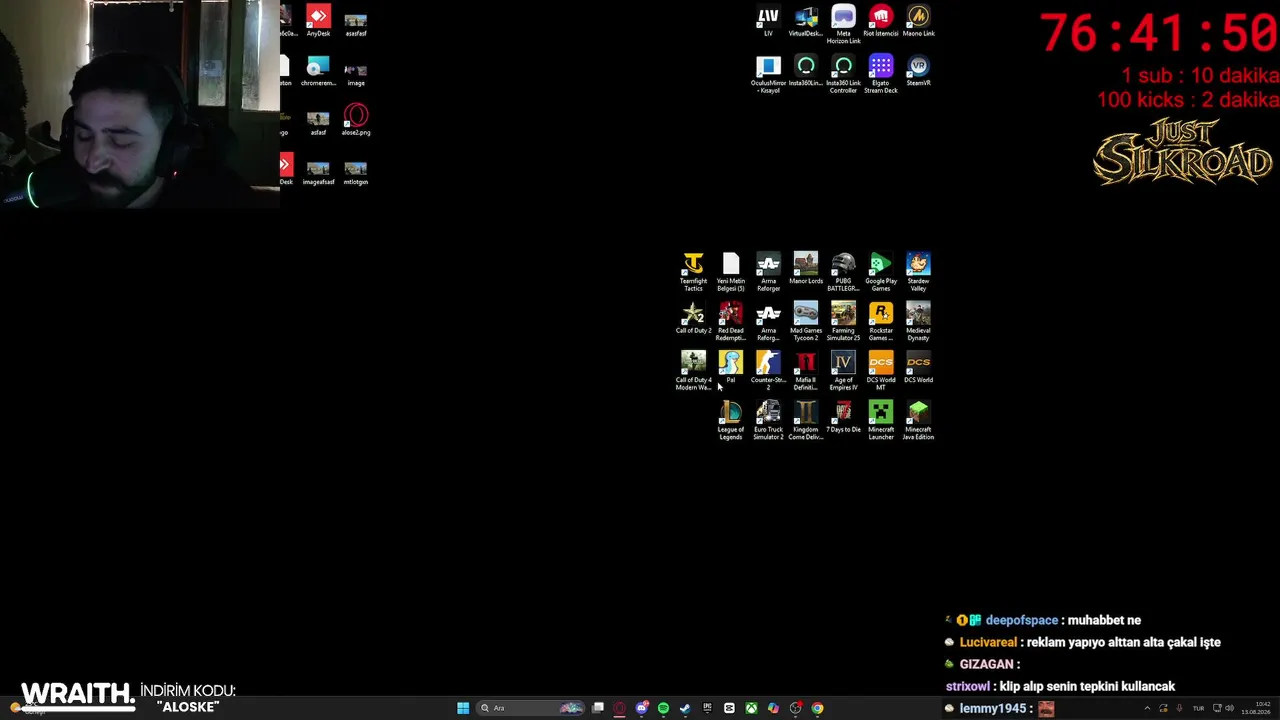Open the Counter-Strike 2 desktop shortcut
This screenshot has width=1280, height=720.
[768, 371]
